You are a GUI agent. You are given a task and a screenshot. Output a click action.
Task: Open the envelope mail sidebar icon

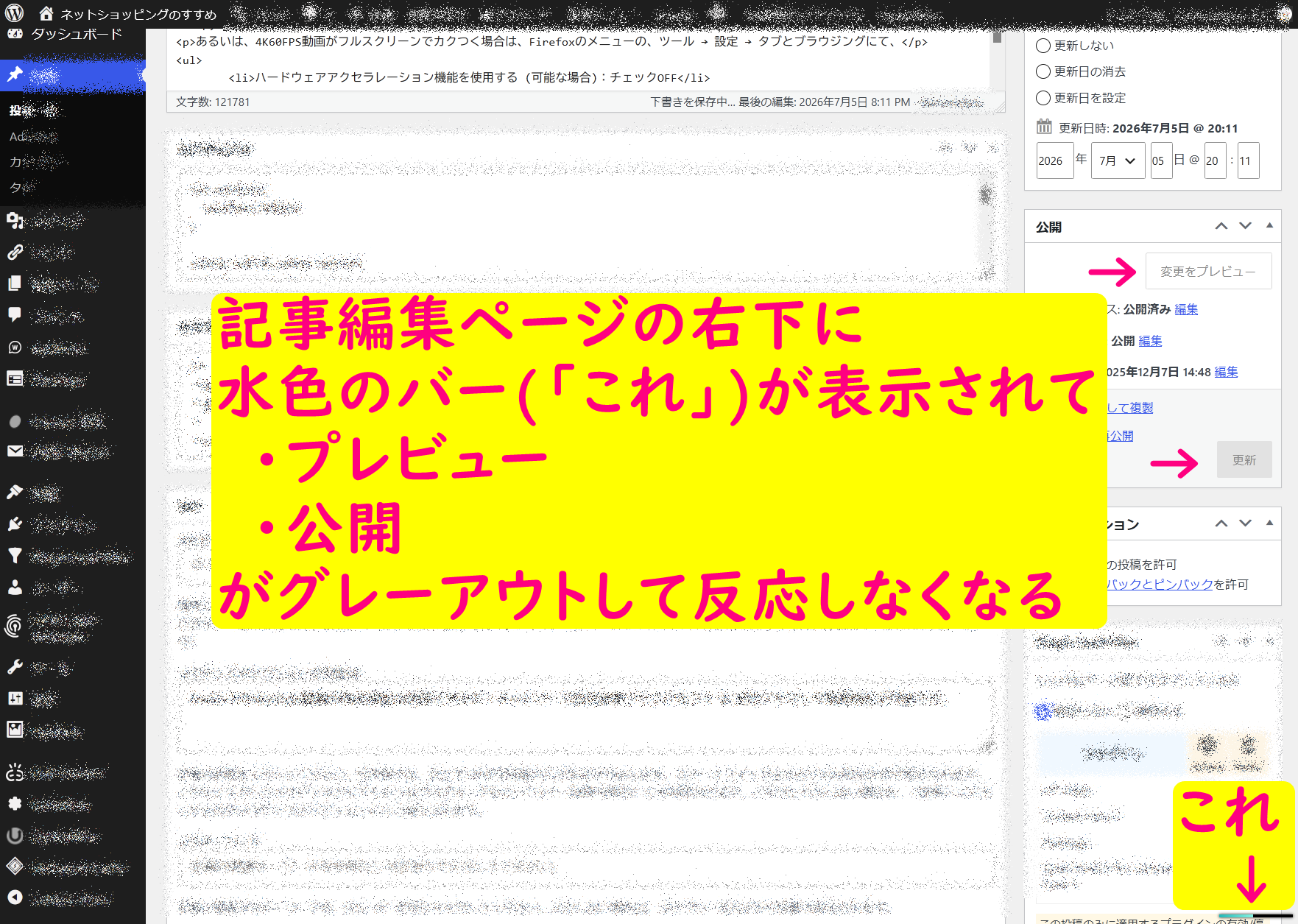click(15, 451)
